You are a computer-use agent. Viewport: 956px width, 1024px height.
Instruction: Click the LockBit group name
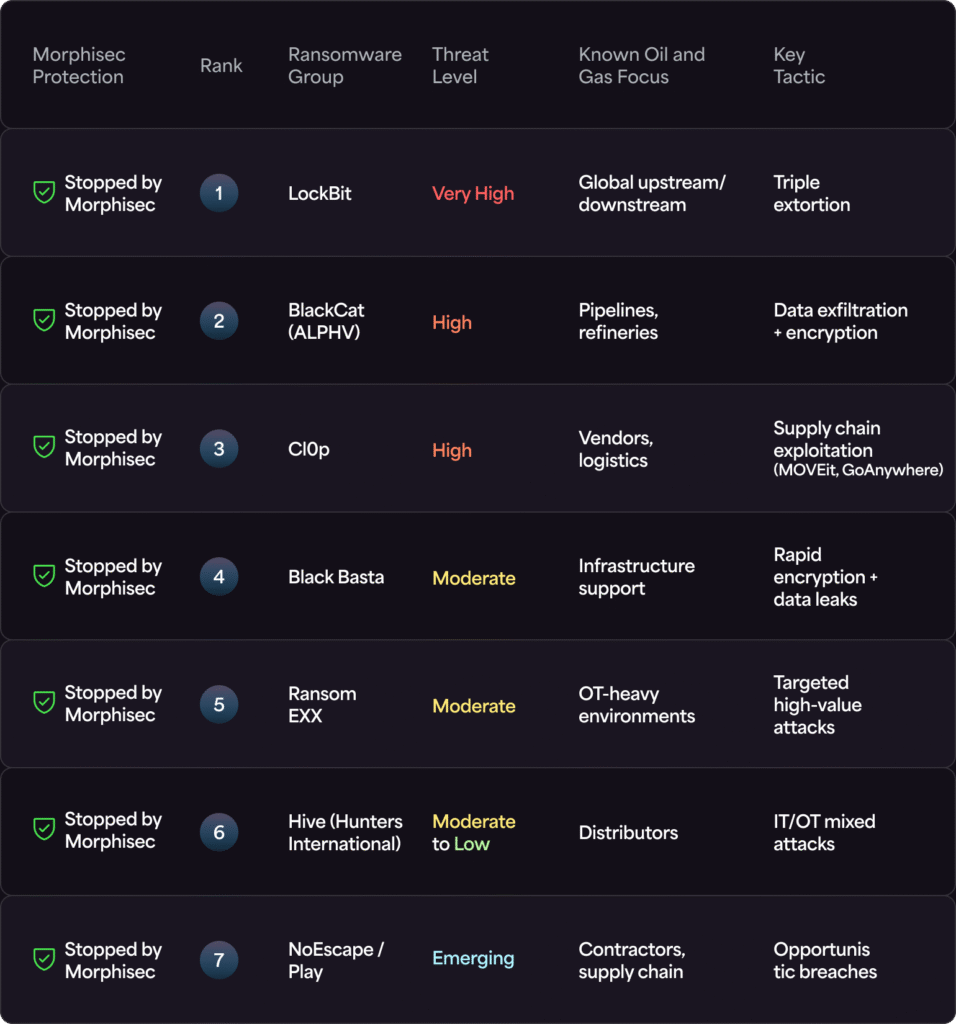tap(320, 194)
